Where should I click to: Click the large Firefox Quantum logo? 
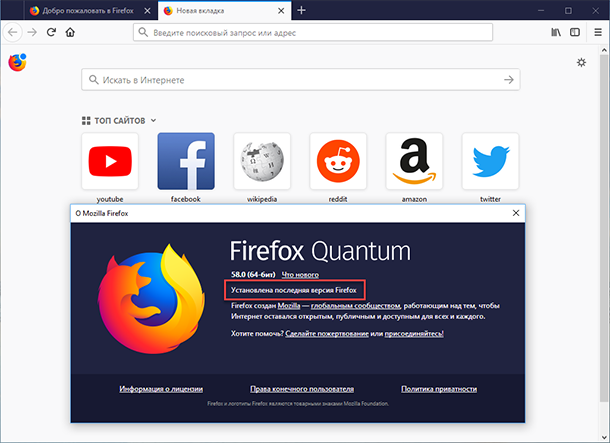coord(151,299)
